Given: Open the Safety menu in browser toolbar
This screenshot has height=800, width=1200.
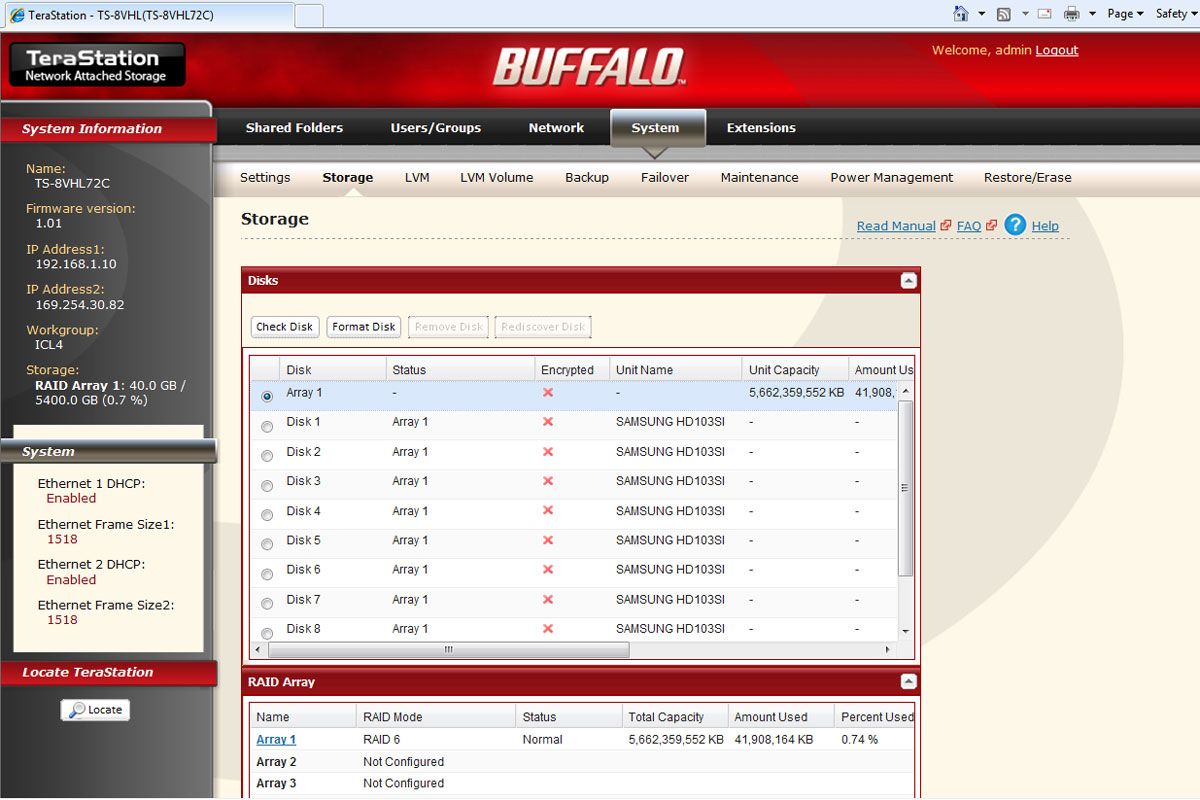Looking at the screenshot, I should point(1176,14).
